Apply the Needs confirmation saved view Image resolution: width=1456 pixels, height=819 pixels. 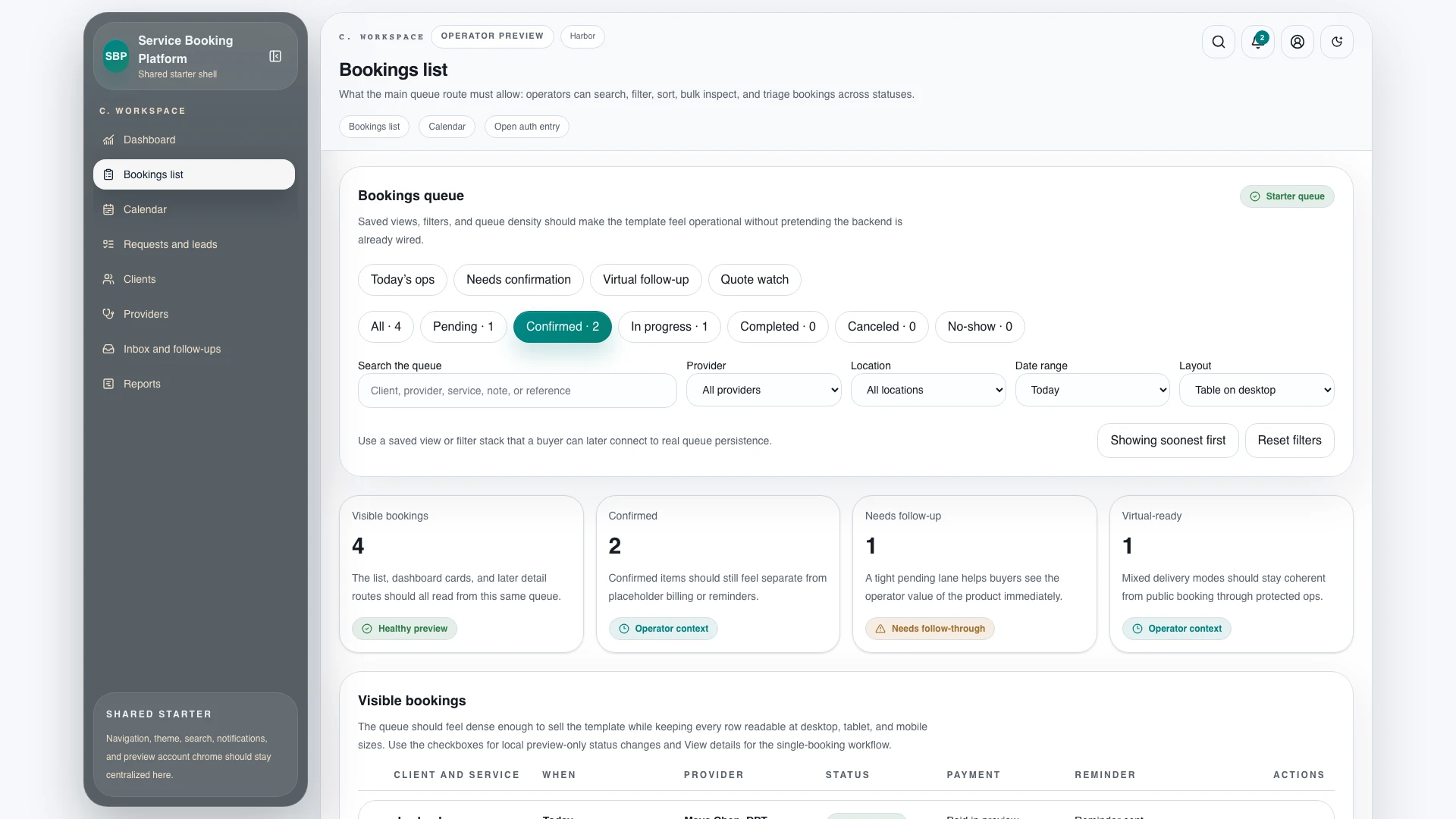(519, 280)
